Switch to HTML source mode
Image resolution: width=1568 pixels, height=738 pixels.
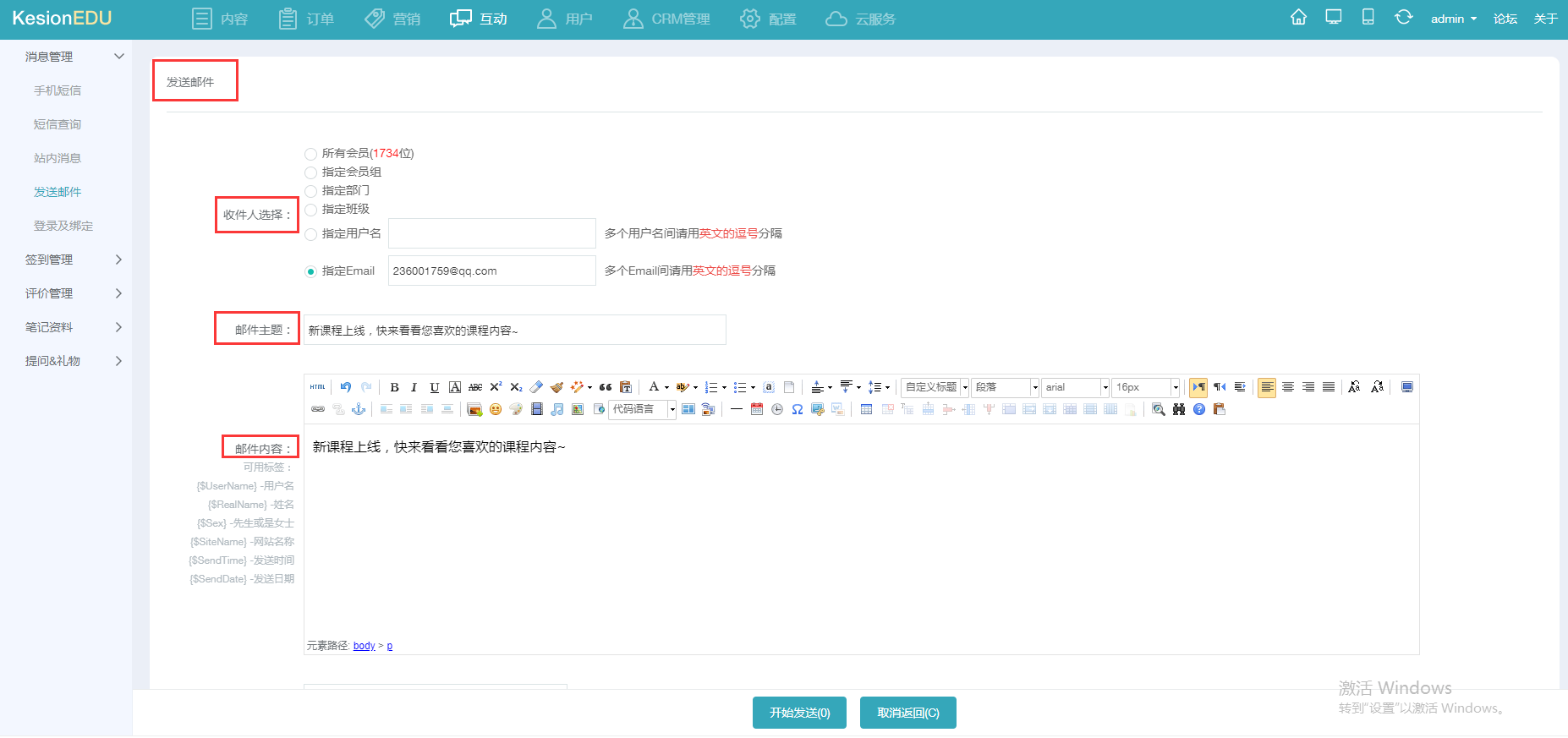pos(317,387)
